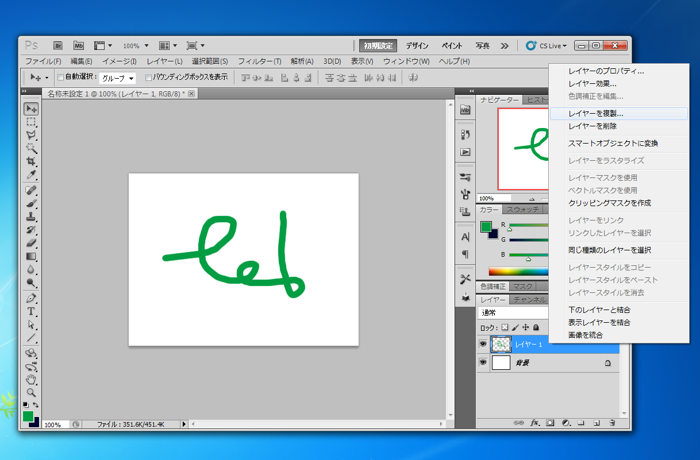Toggle lock all padlock icon

click(x=536, y=327)
